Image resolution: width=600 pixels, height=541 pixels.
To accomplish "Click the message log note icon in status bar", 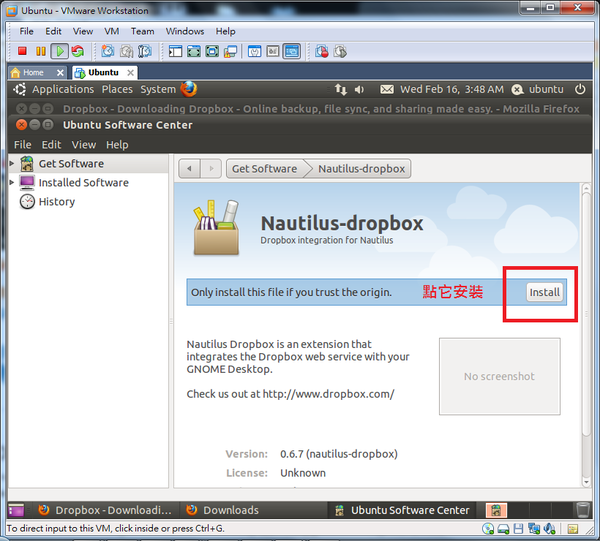I will pyautogui.click(x=573, y=529).
